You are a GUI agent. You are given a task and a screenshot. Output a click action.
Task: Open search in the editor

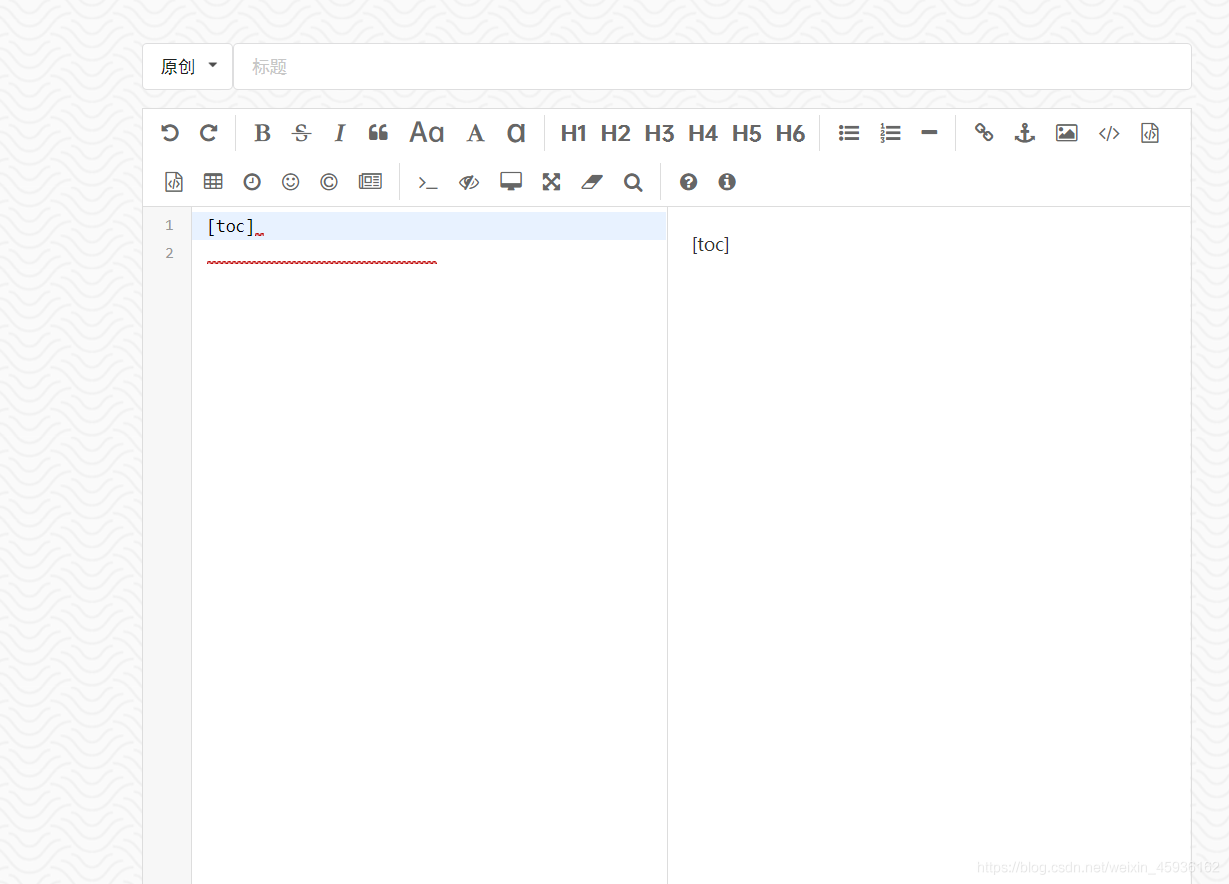(x=633, y=182)
